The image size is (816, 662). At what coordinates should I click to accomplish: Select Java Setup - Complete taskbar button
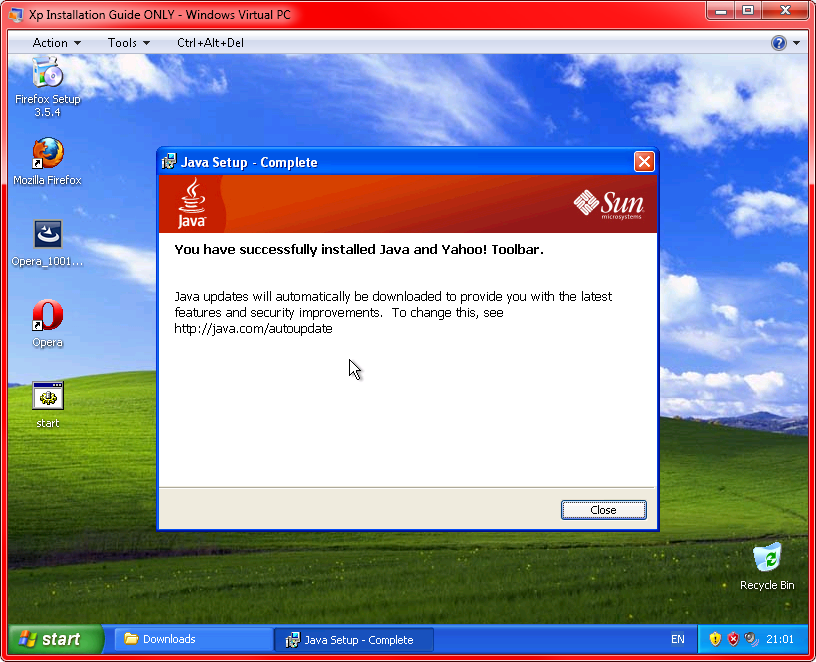coord(354,640)
